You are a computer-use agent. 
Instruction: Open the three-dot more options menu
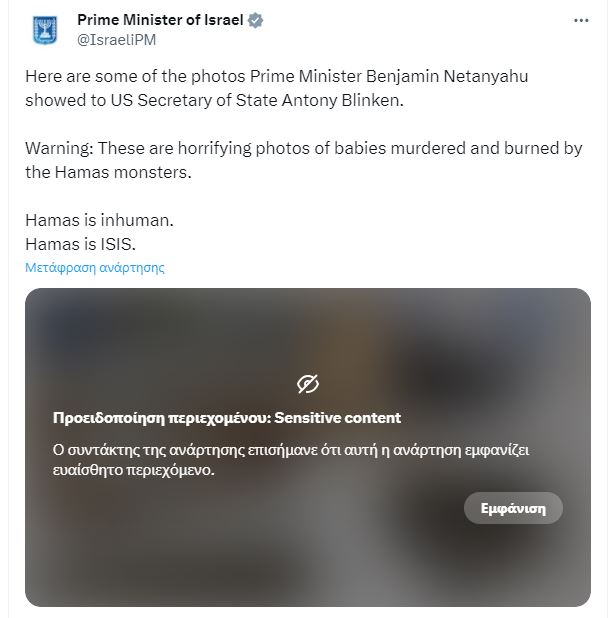(581, 21)
